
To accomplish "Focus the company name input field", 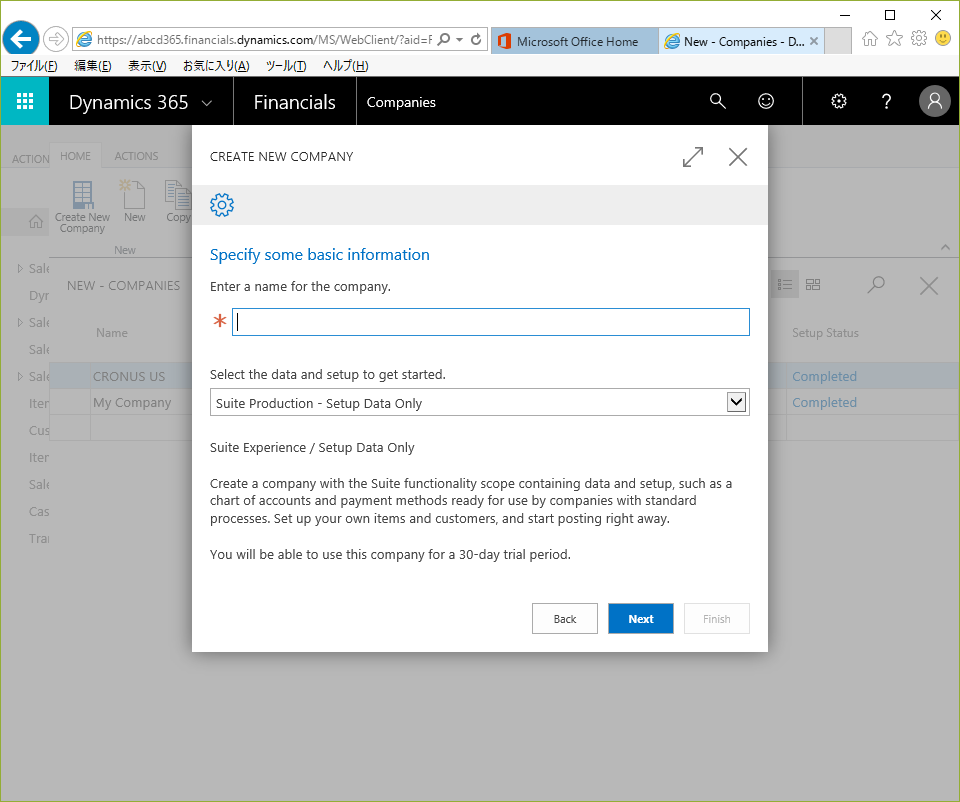I will click(490, 322).
